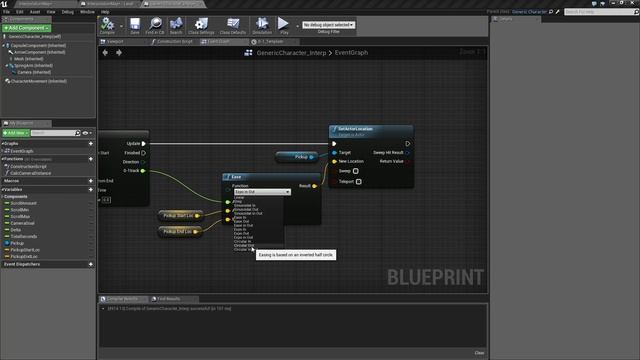Viewport: 640px width, 360px height.
Task: Click the wrench icon beside the parent class
Action: point(558,12)
